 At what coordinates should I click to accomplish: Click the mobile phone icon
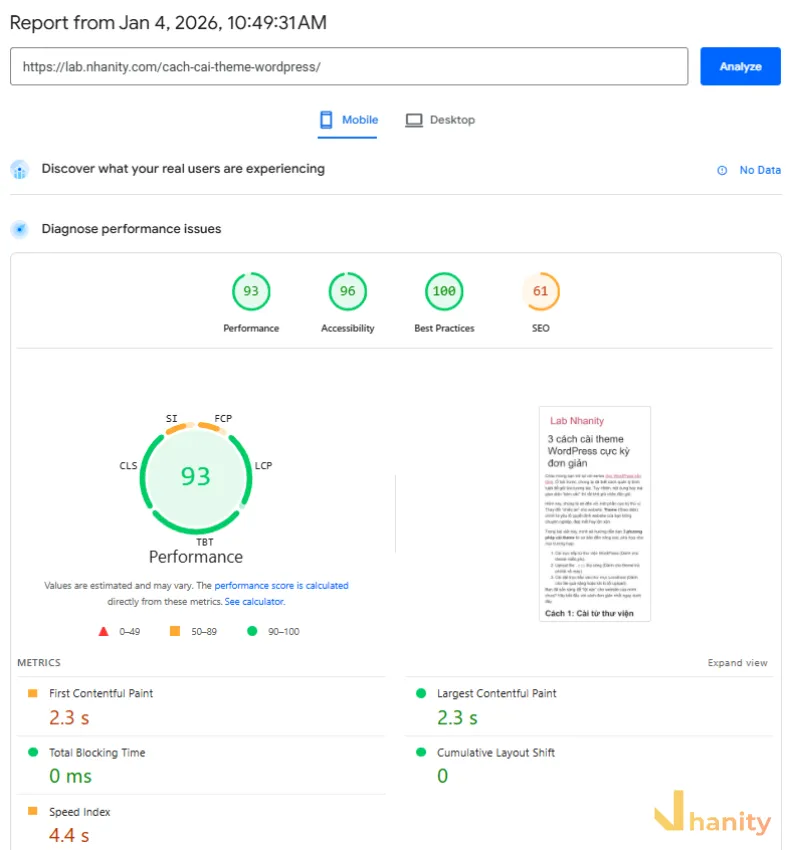point(326,120)
